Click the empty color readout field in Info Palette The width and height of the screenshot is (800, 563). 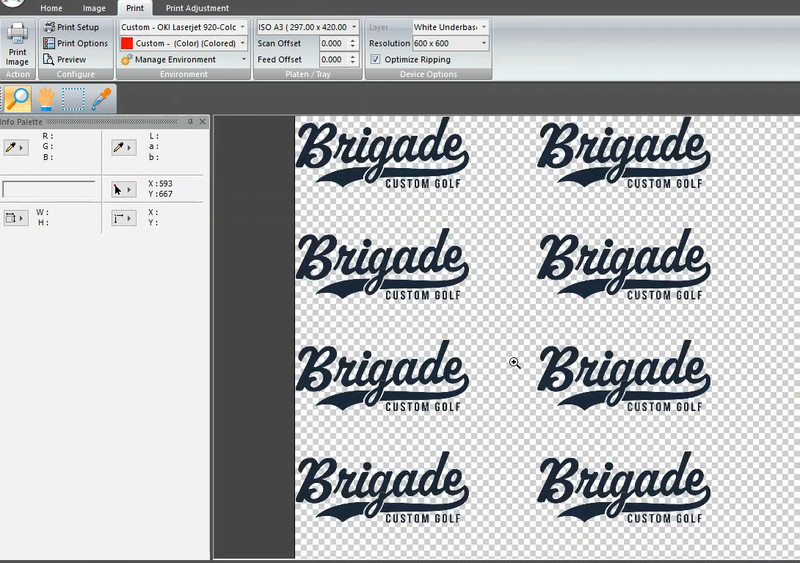coord(48,189)
